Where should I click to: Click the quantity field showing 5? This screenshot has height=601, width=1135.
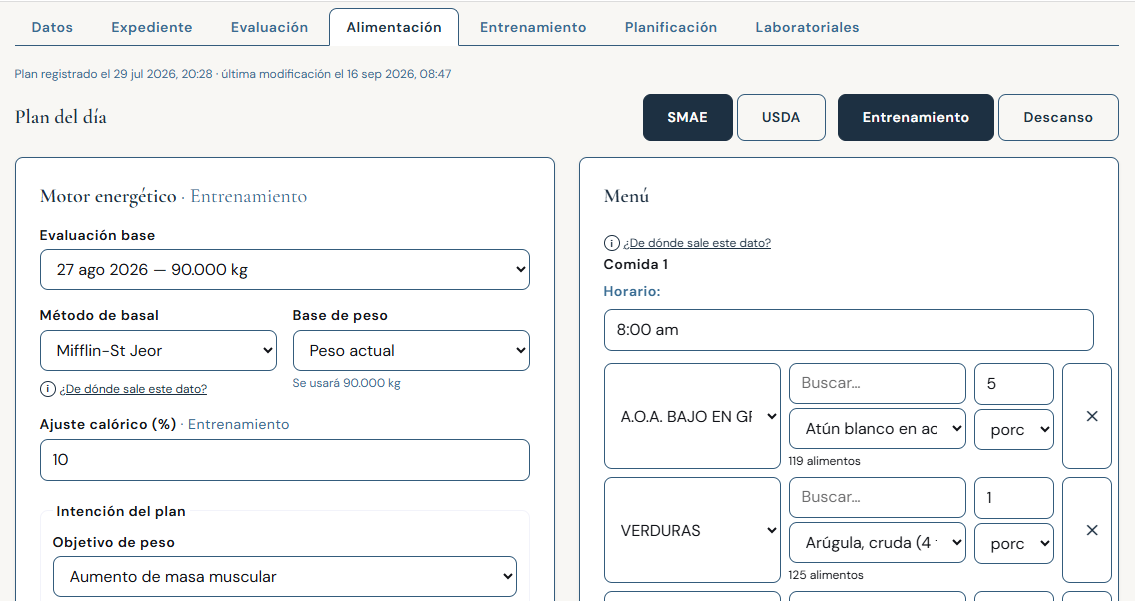1014,384
